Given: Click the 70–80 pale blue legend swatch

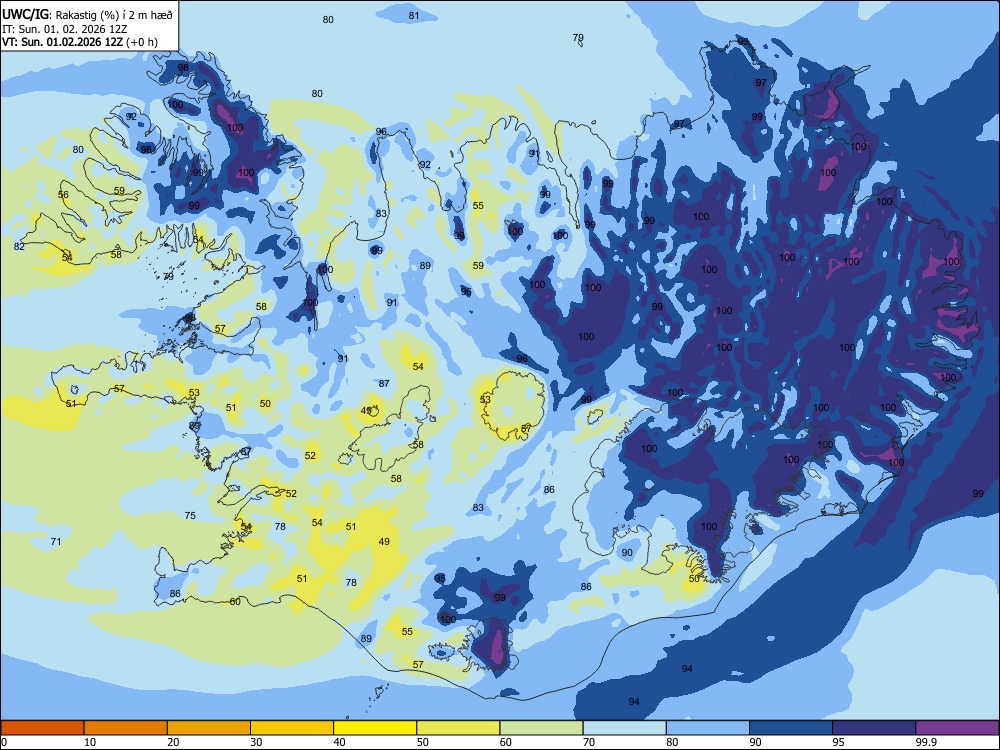Looking at the screenshot, I should click(x=624, y=728).
